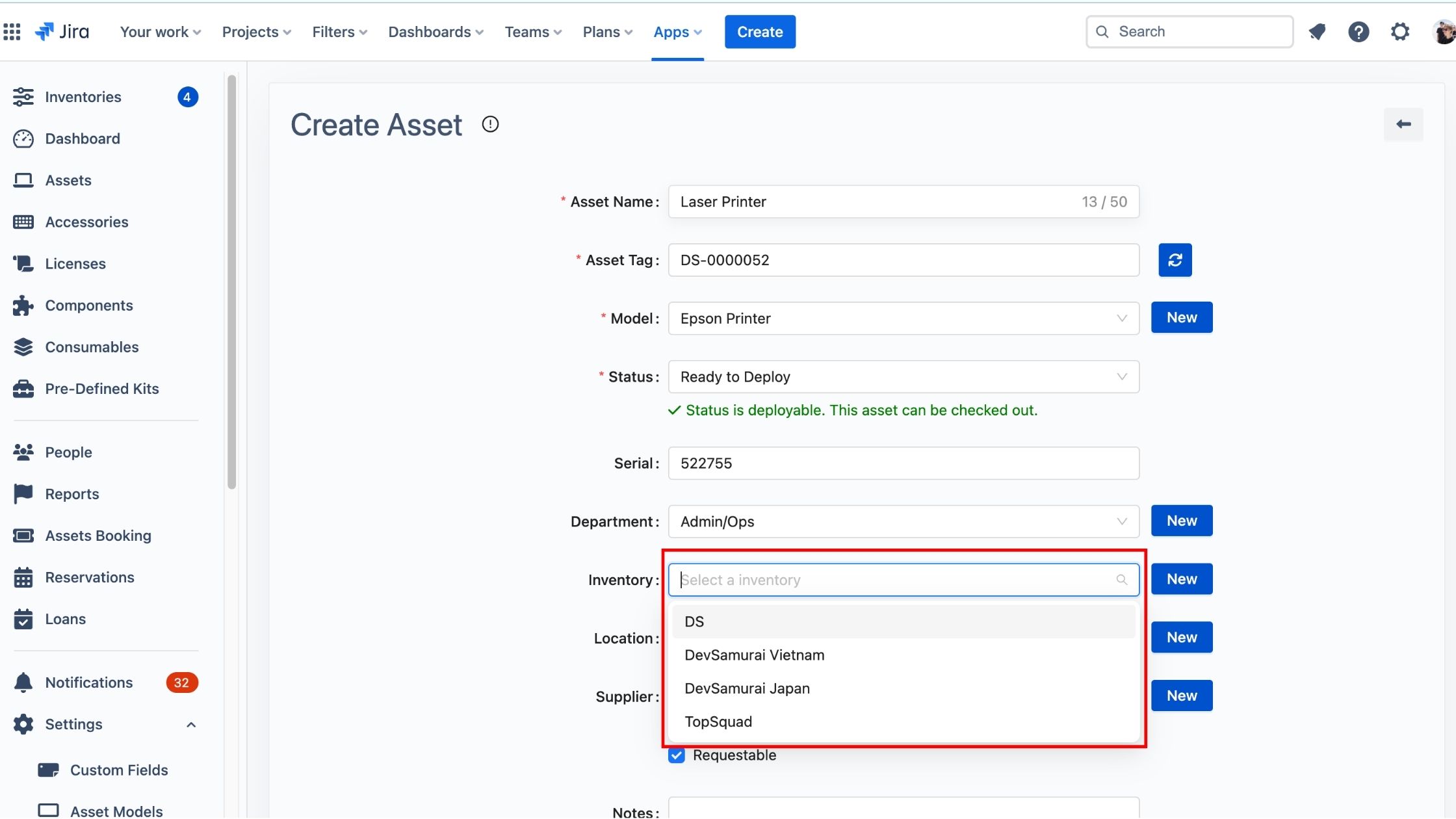The width and height of the screenshot is (1456, 819).
Task: Open Jira settings gear icon in header
Action: click(1399, 31)
